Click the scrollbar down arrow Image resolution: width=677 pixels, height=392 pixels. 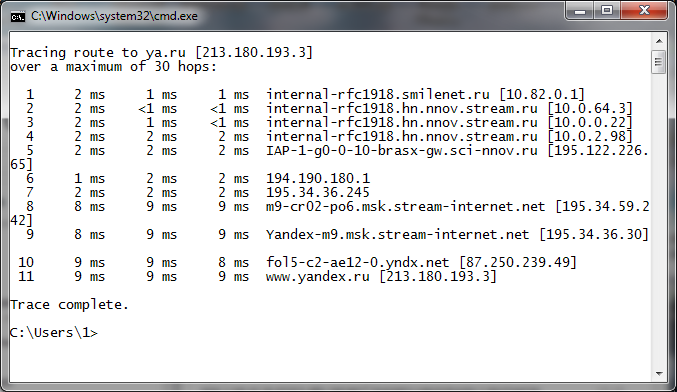pyautogui.click(x=659, y=374)
